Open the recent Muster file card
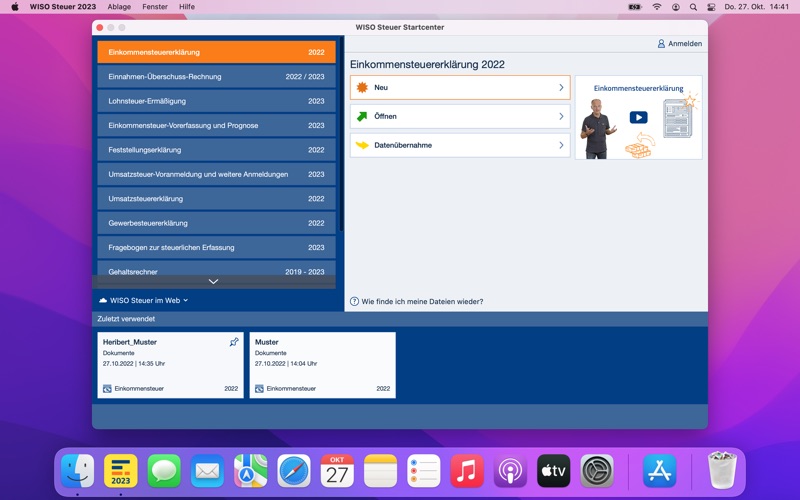This screenshot has height=500, width=800. [x=322, y=365]
